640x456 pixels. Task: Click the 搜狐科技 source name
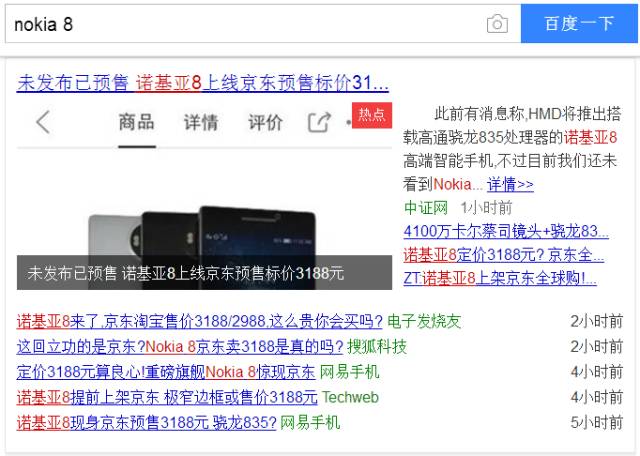coord(377,347)
